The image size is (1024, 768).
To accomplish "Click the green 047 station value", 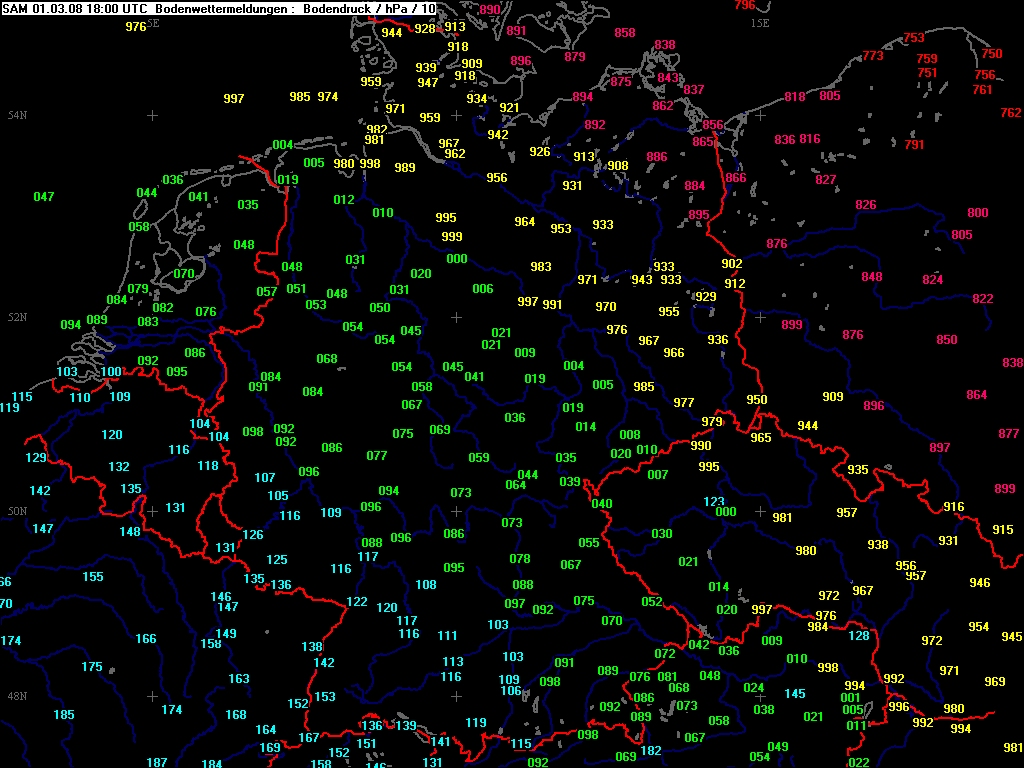I will 44,197.
